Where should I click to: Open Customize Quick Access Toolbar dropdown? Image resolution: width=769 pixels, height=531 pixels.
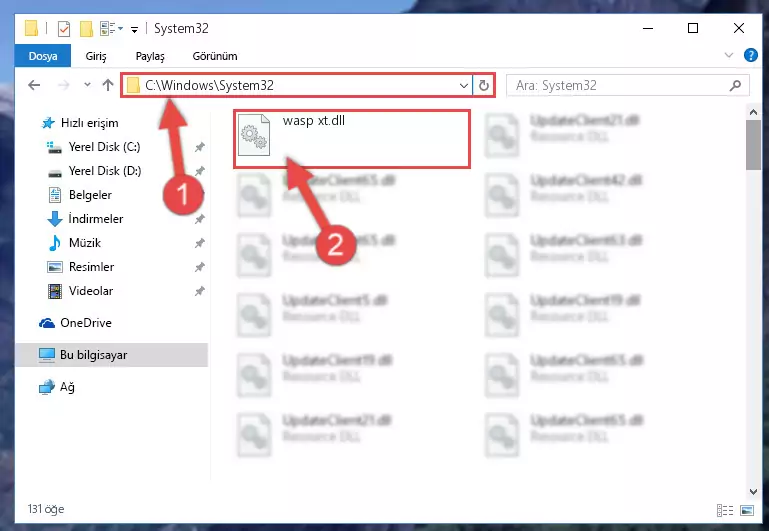134,30
